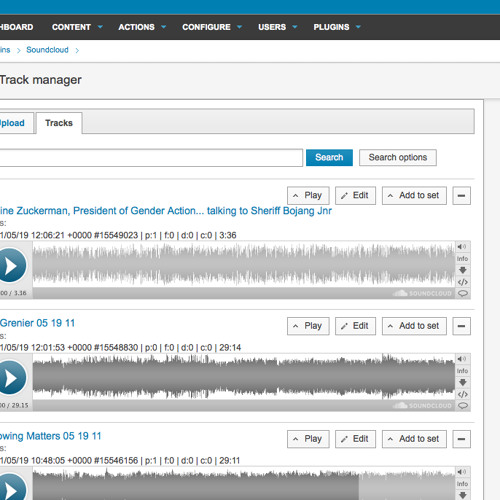Expand Add to set for Grenier track
The width and height of the screenshot is (500, 500).
click(x=414, y=326)
